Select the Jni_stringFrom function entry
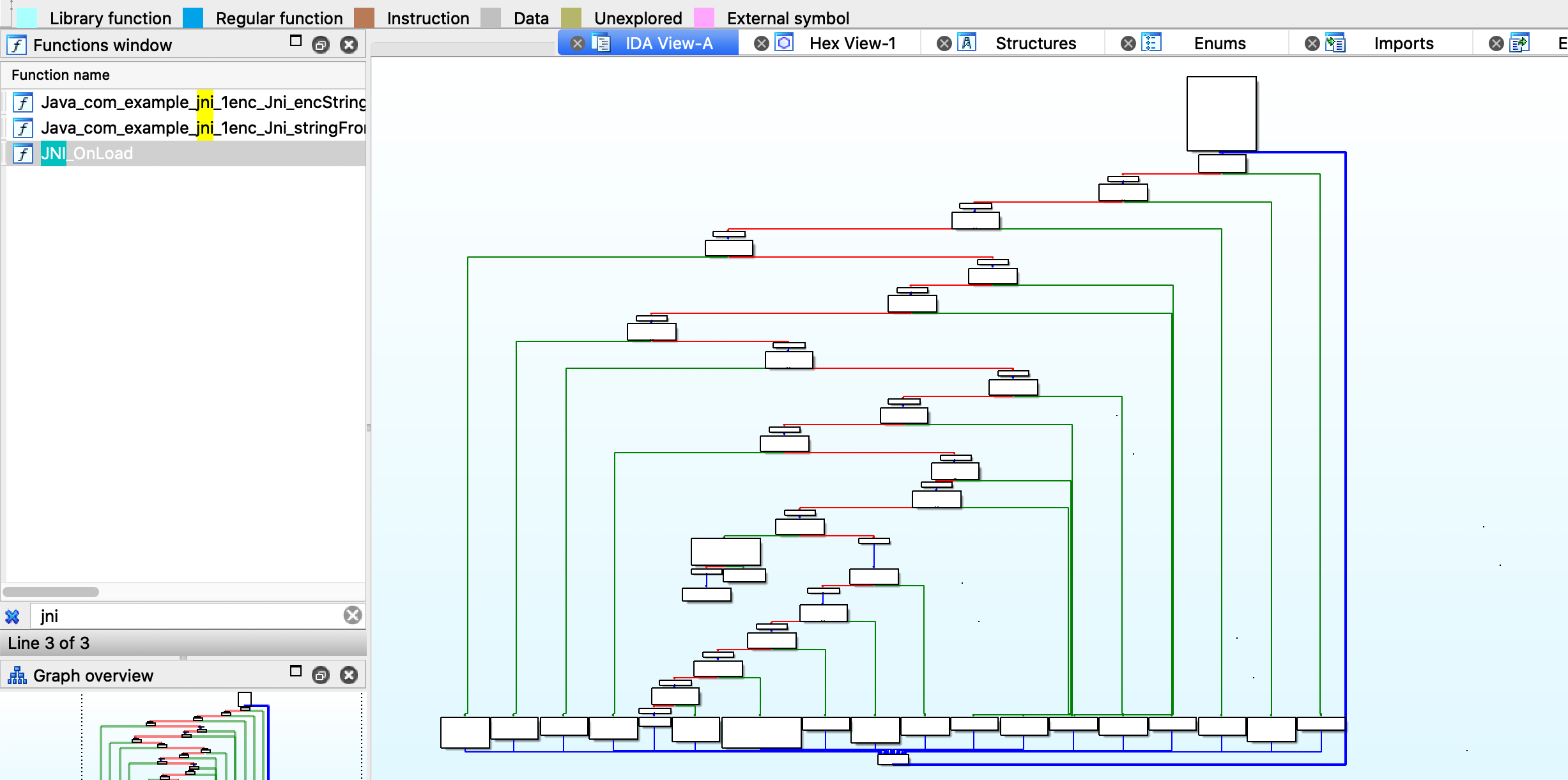 (x=203, y=128)
